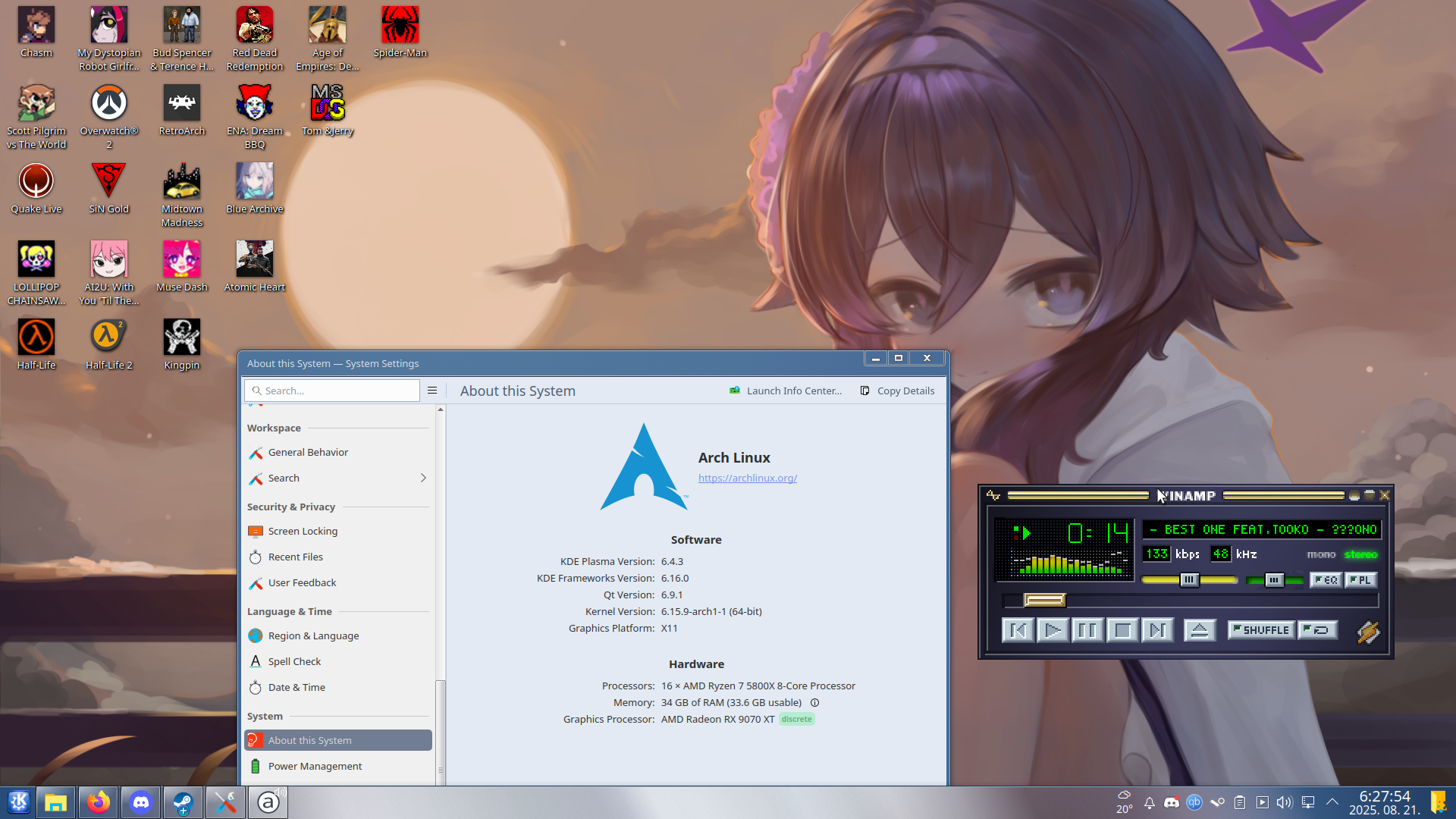Skip to next track in Winamp
This screenshot has height=819, width=1456.
[1157, 630]
